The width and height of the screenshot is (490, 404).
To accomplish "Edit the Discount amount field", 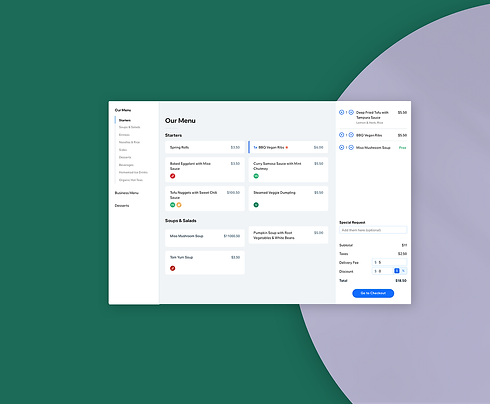I will point(383,271).
